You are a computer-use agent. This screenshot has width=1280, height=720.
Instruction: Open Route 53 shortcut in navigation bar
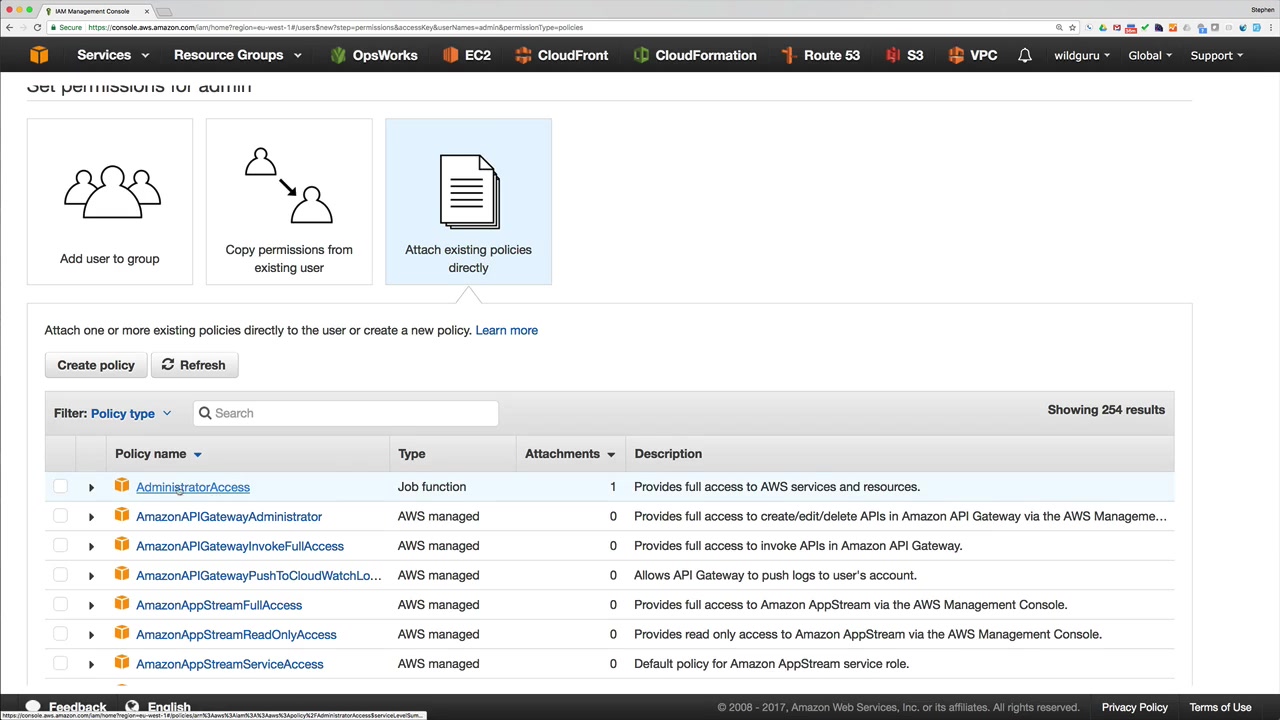point(820,55)
